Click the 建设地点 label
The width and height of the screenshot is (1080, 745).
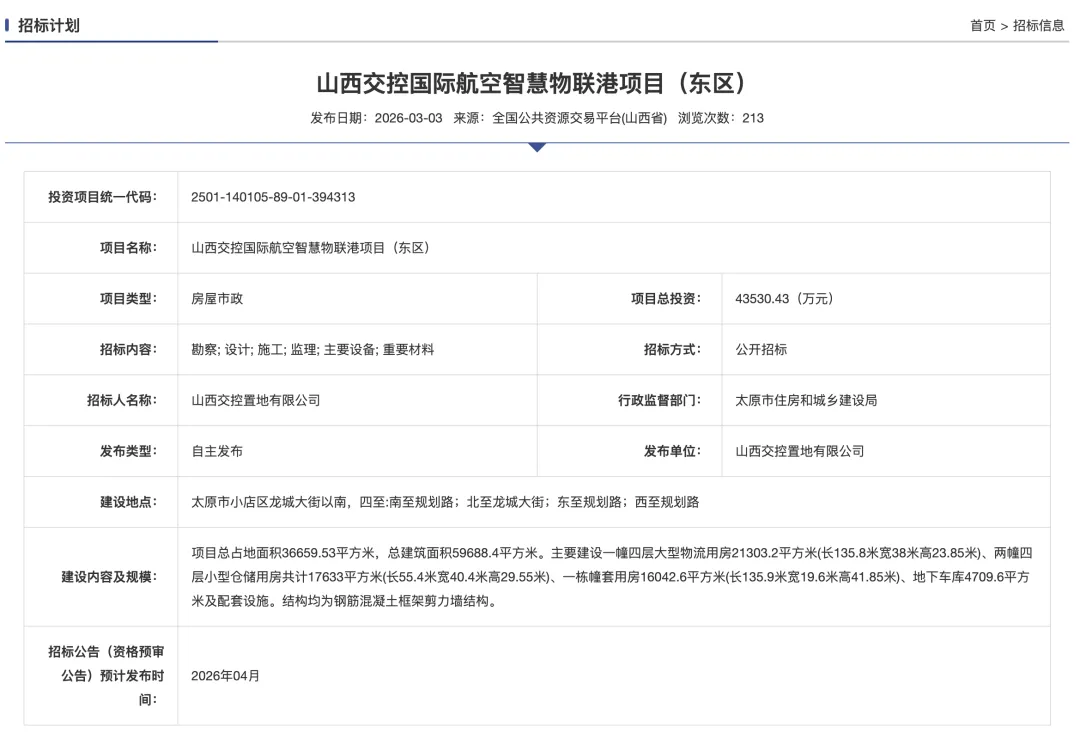click(128, 503)
